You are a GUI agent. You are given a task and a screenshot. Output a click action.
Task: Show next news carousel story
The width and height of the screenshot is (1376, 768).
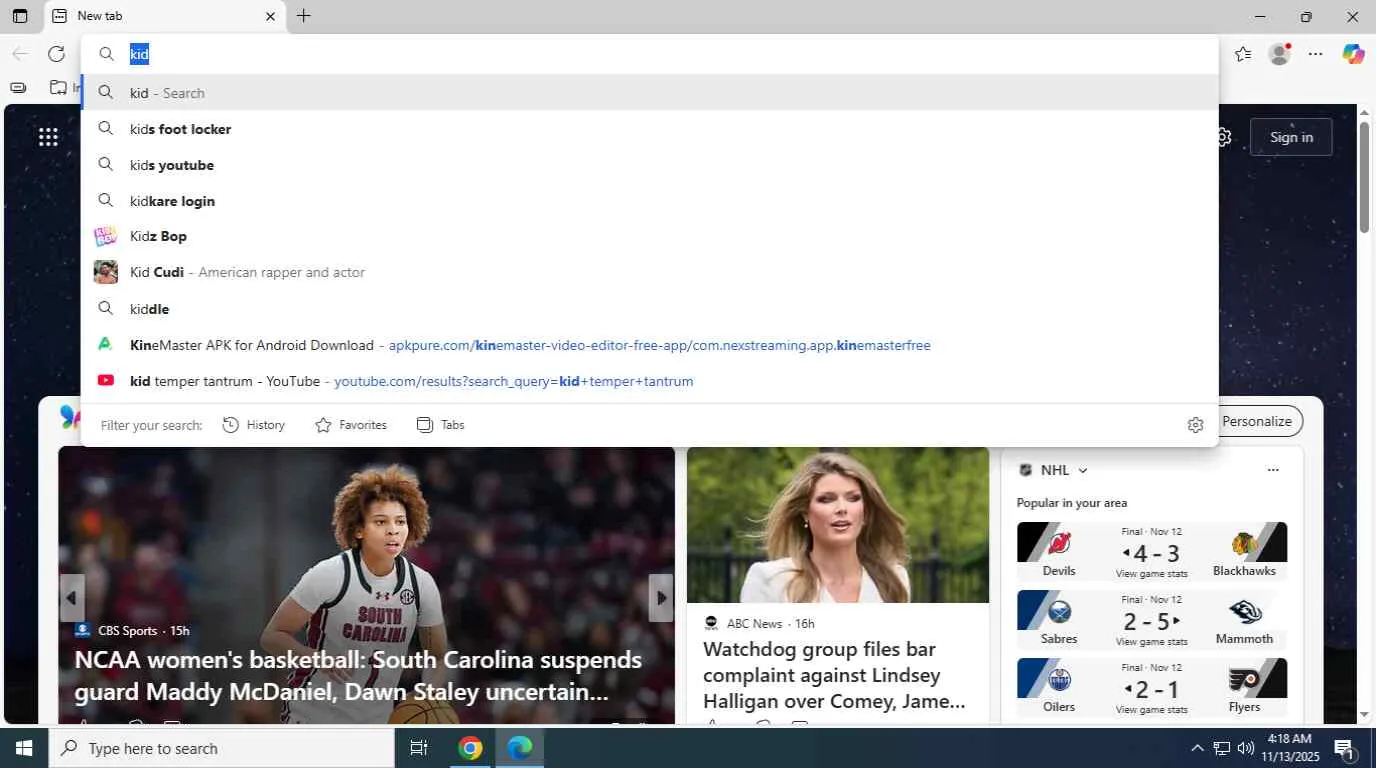click(661, 598)
